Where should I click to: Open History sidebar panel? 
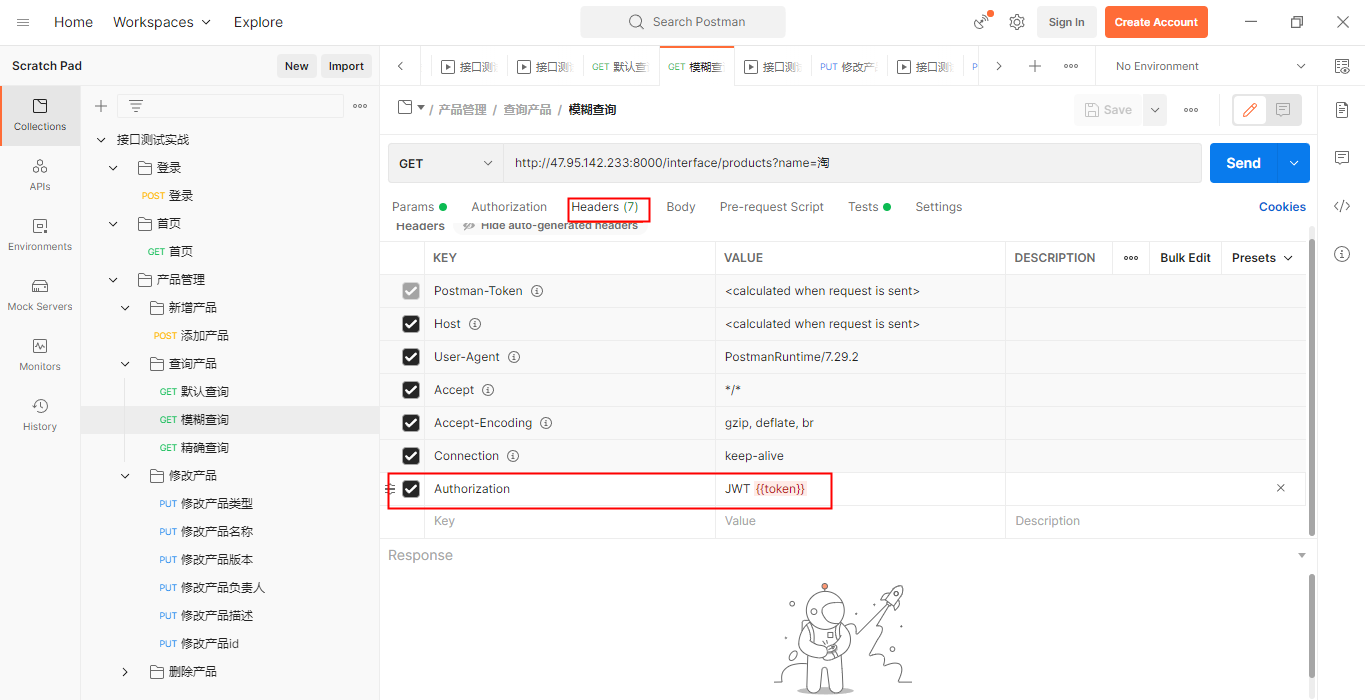tap(40, 415)
